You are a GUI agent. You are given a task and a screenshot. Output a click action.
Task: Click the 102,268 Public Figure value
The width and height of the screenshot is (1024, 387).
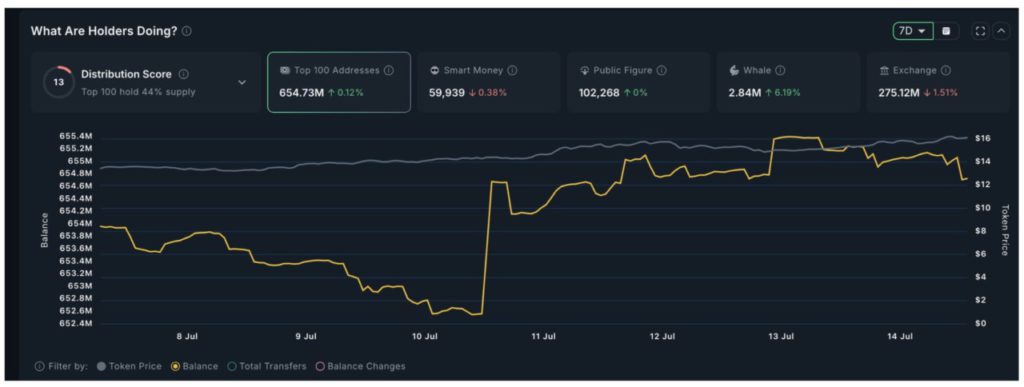[599, 93]
